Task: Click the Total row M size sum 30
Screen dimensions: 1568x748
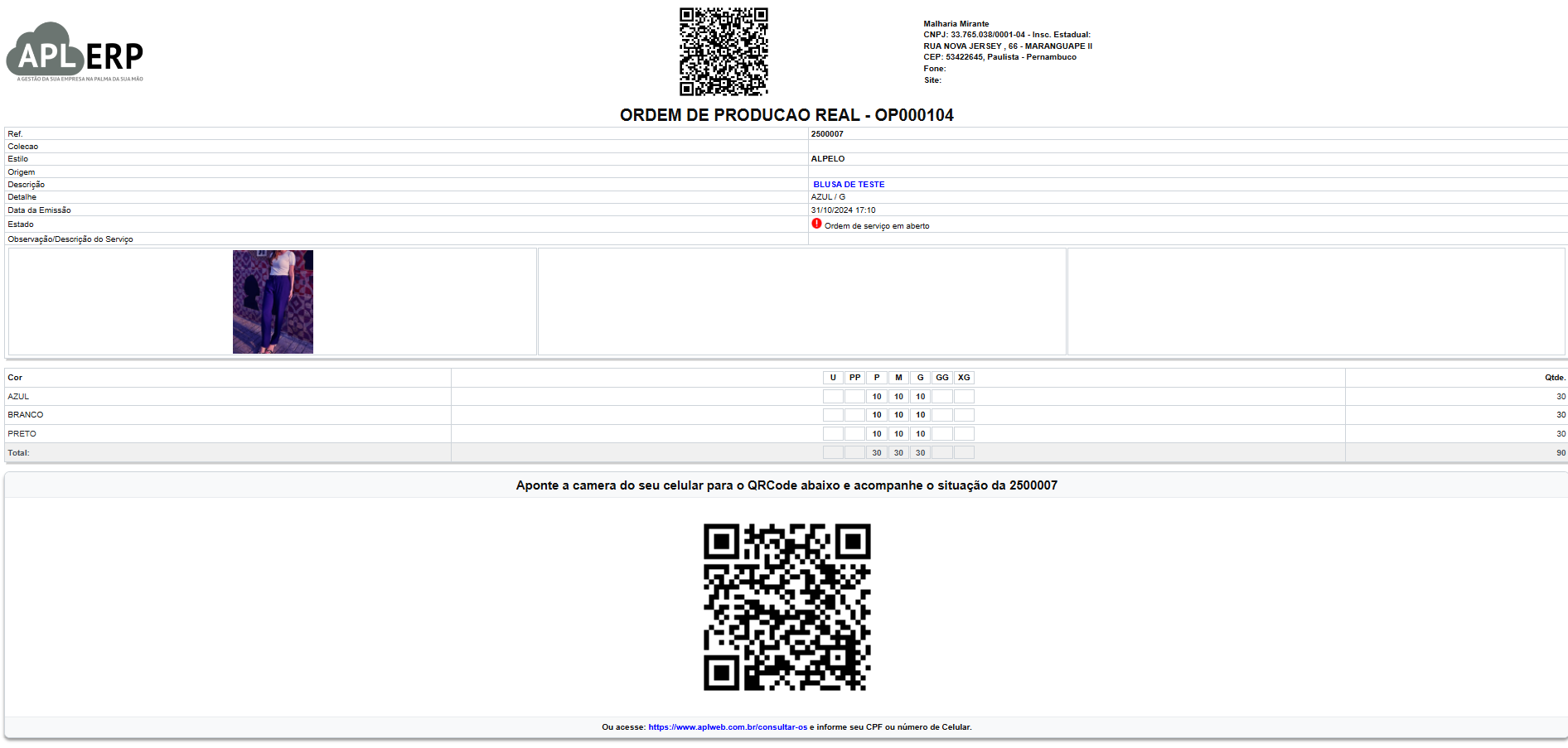Action: point(898,453)
